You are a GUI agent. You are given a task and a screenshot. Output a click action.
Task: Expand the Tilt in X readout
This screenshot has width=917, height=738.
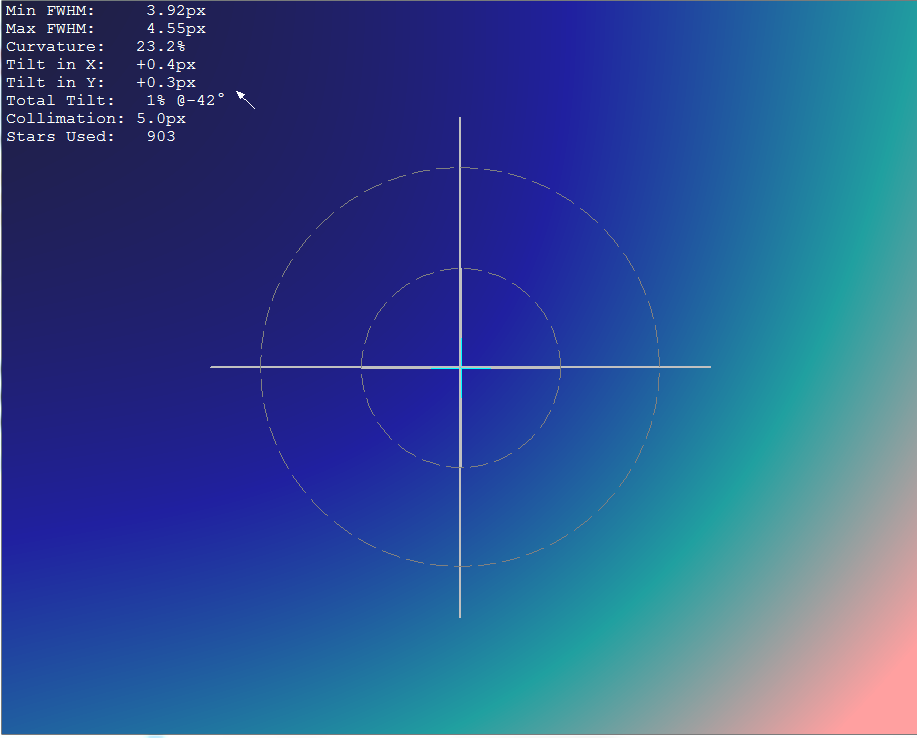[100, 64]
